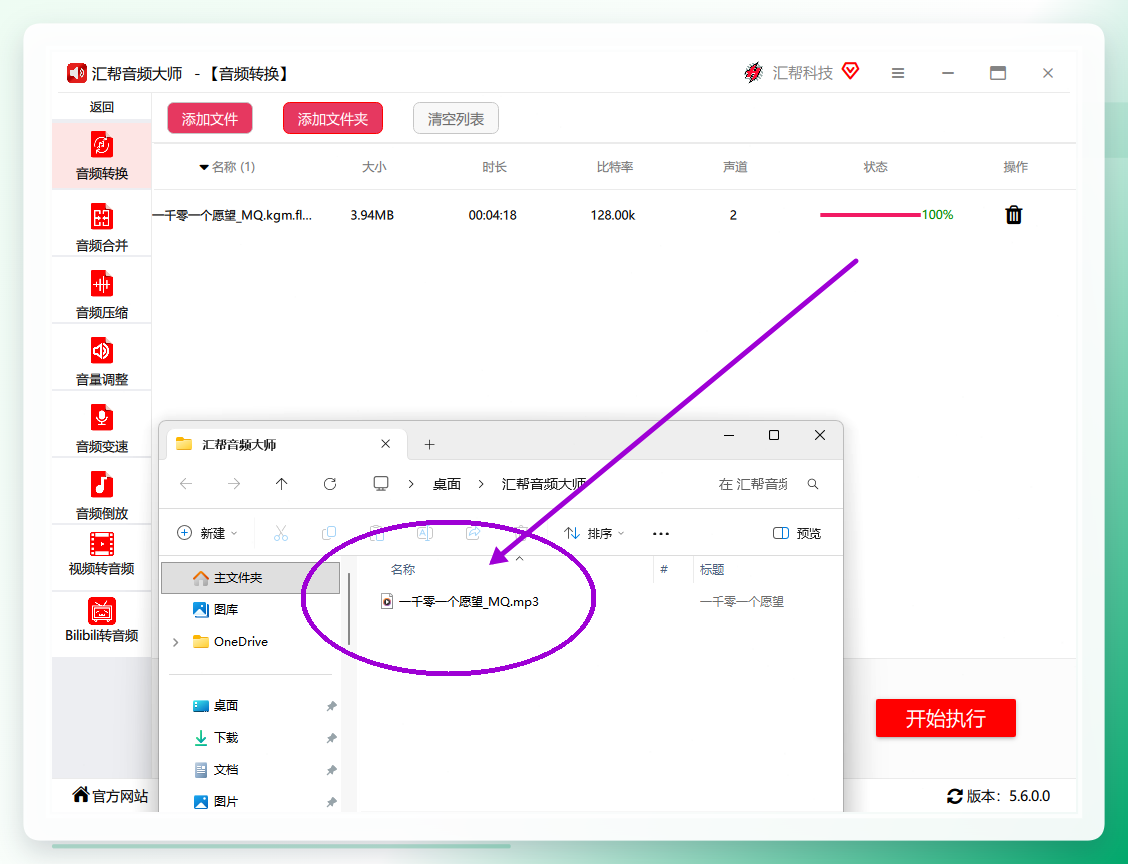Toggle the Explorer 预览 pane

796,533
